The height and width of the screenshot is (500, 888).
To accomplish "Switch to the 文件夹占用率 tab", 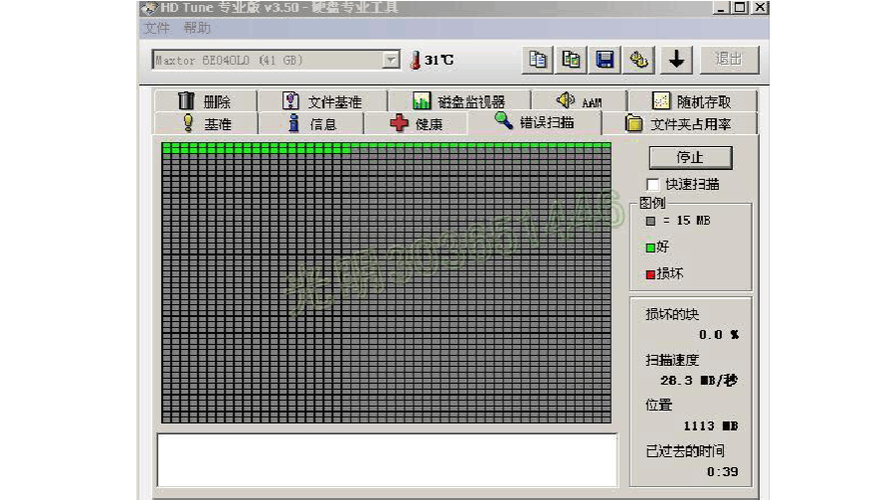I will pos(678,123).
